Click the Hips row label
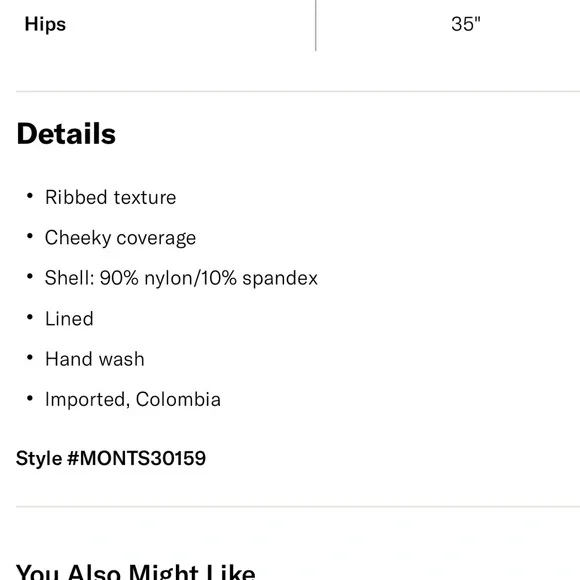 (x=45, y=24)
